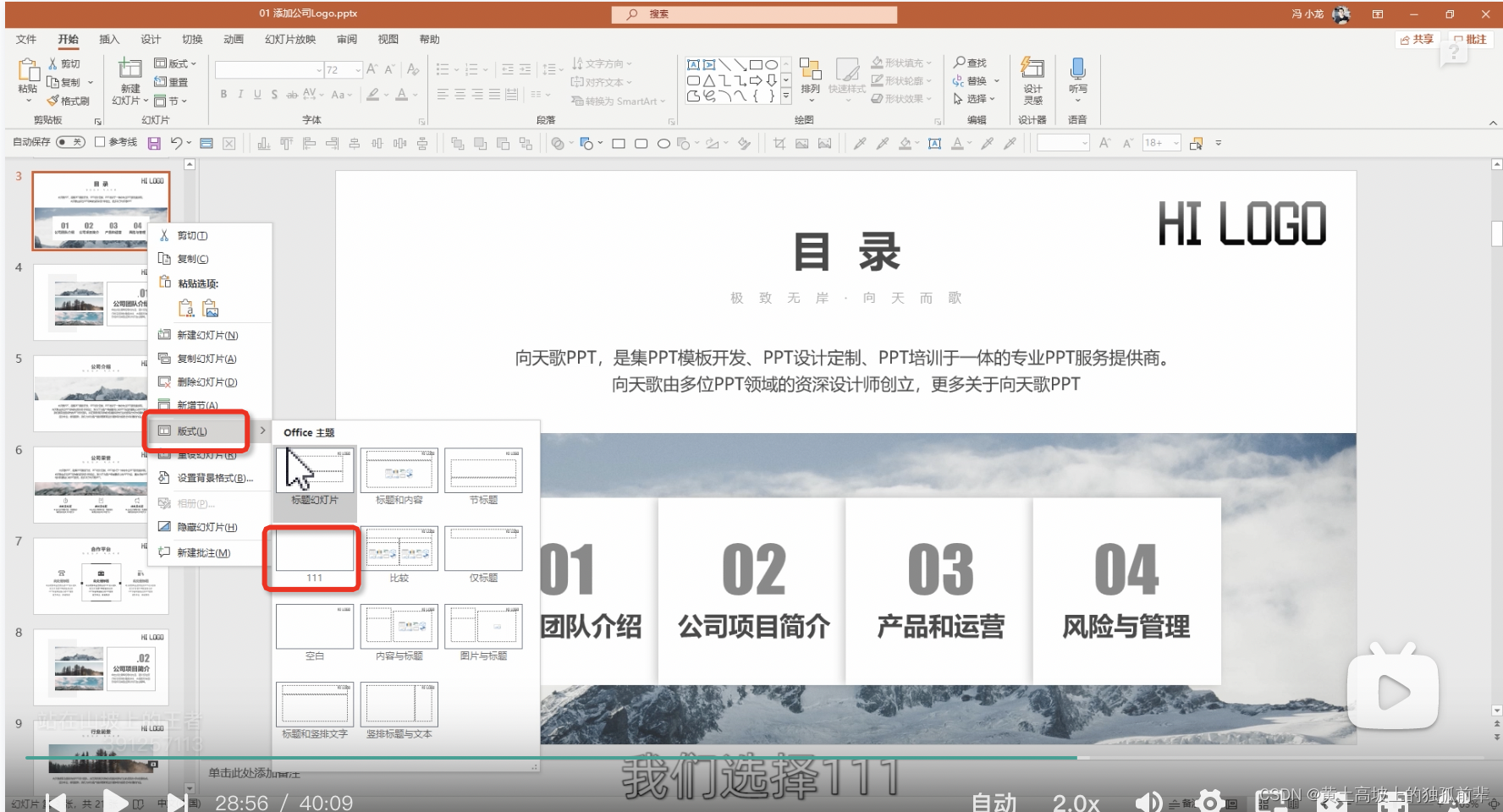Choose Layout (版式) in the context menu
Viewport: 1503px width, 812px height.
pyautogui.click(x=209, y=431)
